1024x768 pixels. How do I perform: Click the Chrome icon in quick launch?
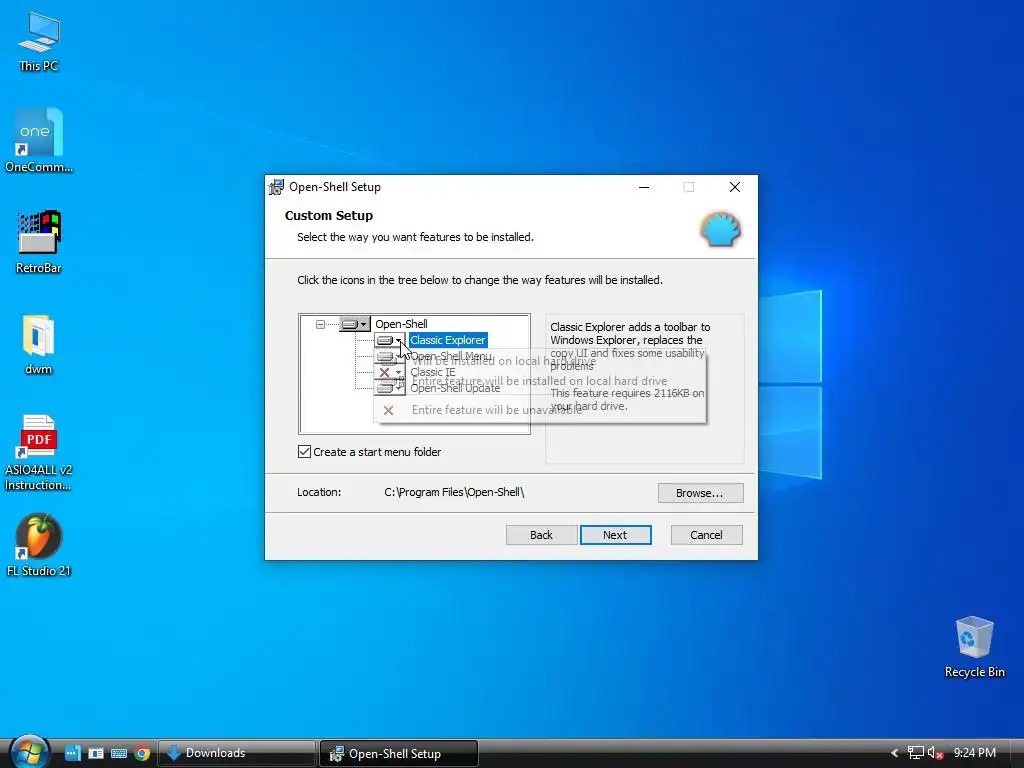point(142,753)
